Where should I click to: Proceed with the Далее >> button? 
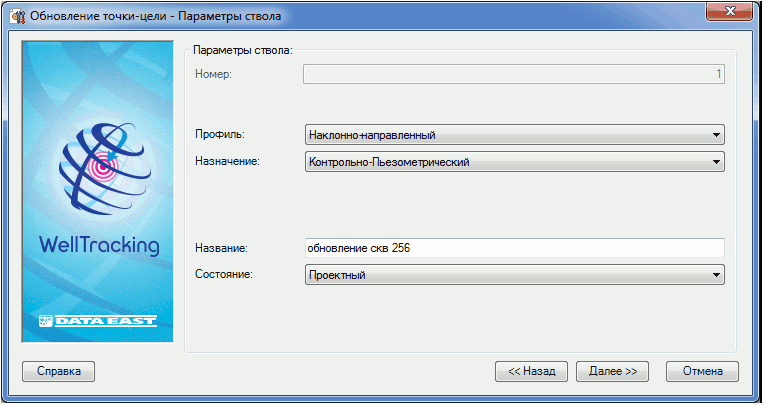click(613, 371)
